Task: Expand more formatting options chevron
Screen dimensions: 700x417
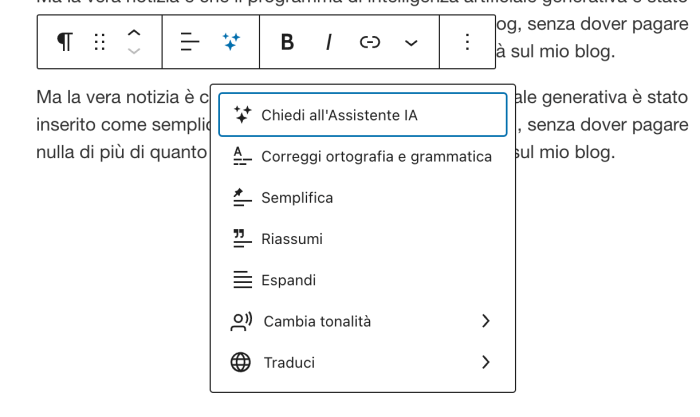Action: click(410, 41)
